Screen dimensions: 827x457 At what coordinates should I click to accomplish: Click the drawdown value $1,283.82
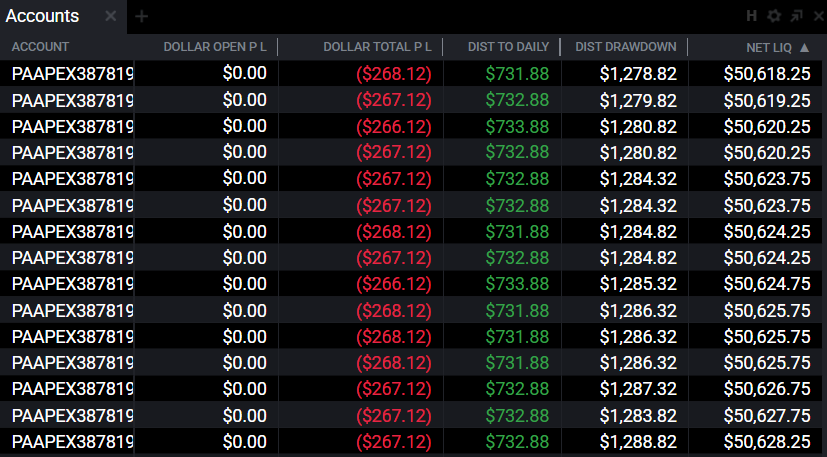[x=638, y=415]
